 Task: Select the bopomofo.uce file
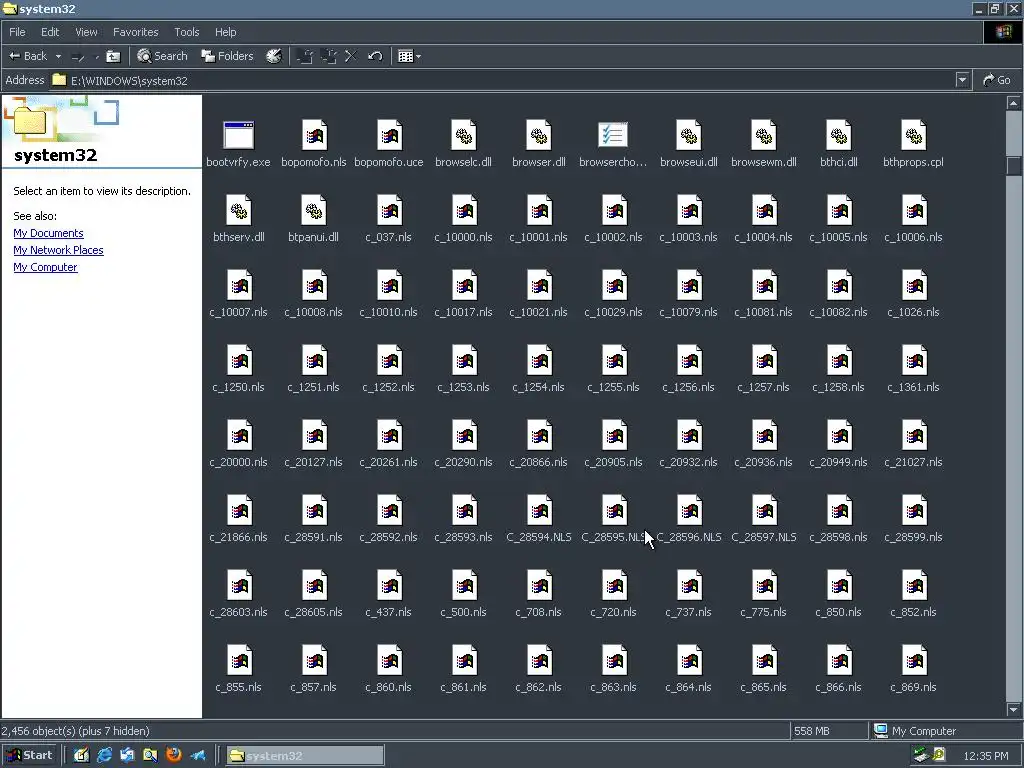(389, 144)
